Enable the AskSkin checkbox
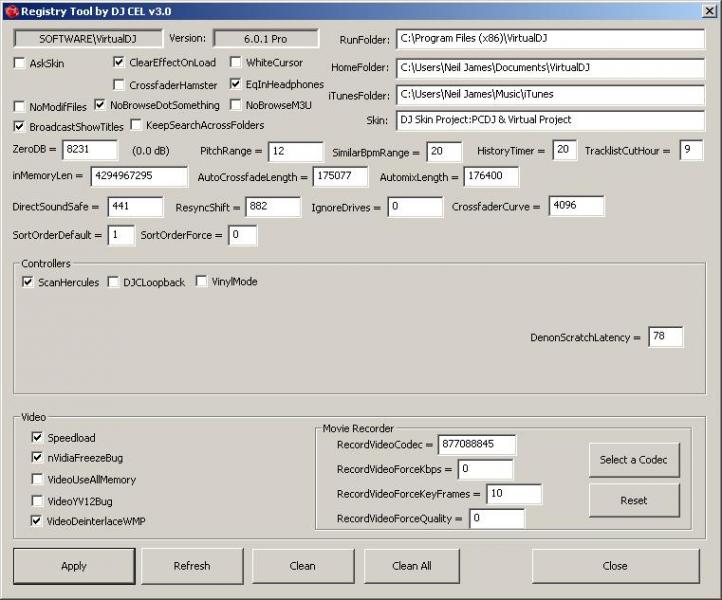Screen dimensions: 722x600 [x=20, y=63]
